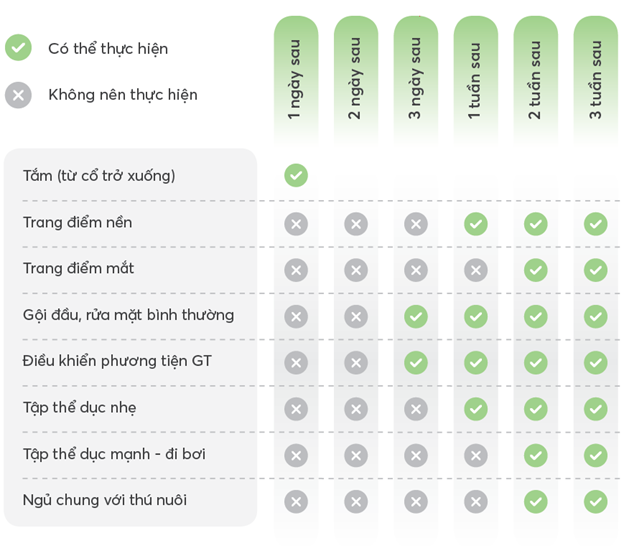Click the 'Không nên thực hiện' legend text
The image size is (624, 556).
pos(123,95)
